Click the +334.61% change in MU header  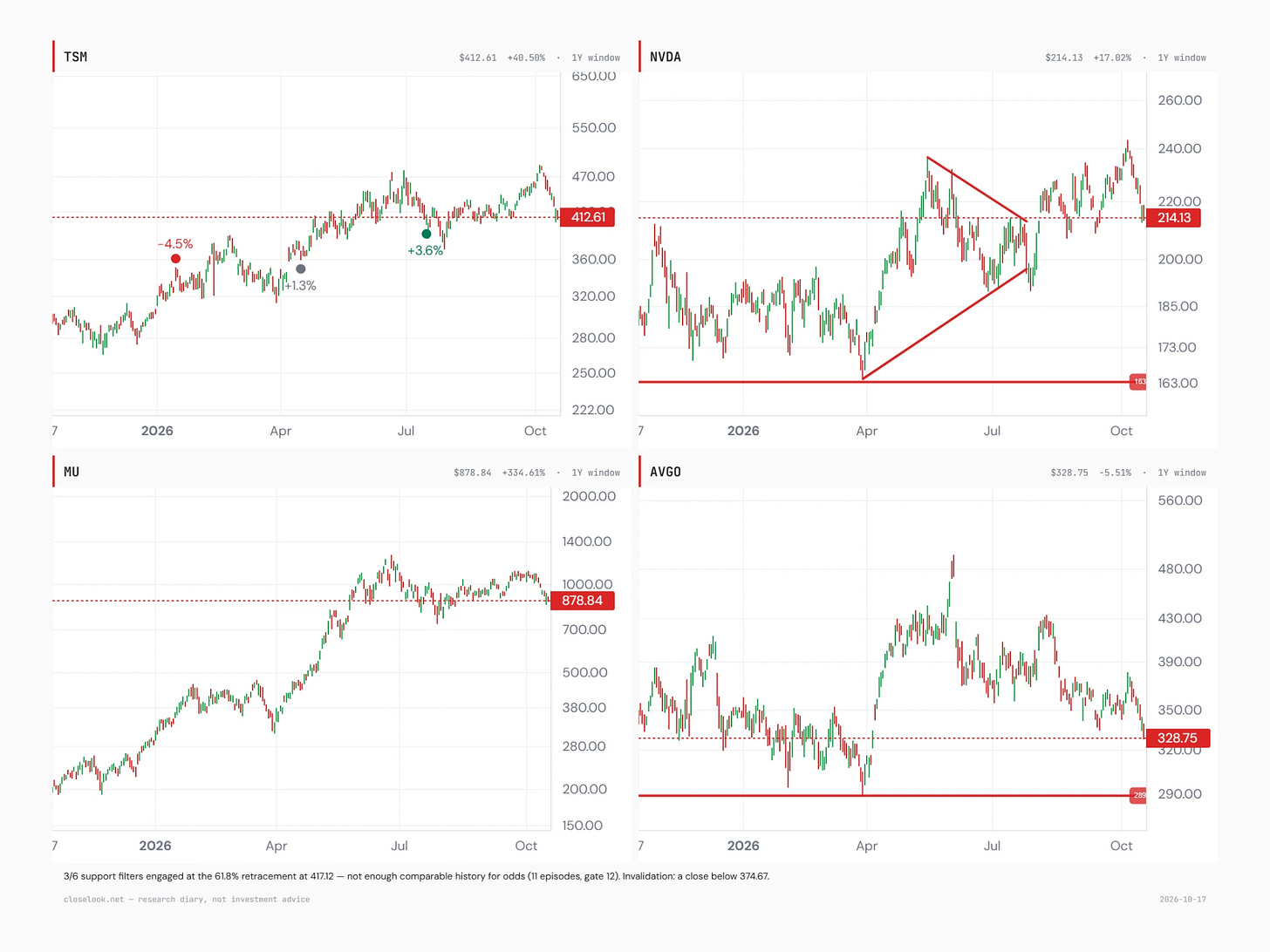[x=523, y=473]
